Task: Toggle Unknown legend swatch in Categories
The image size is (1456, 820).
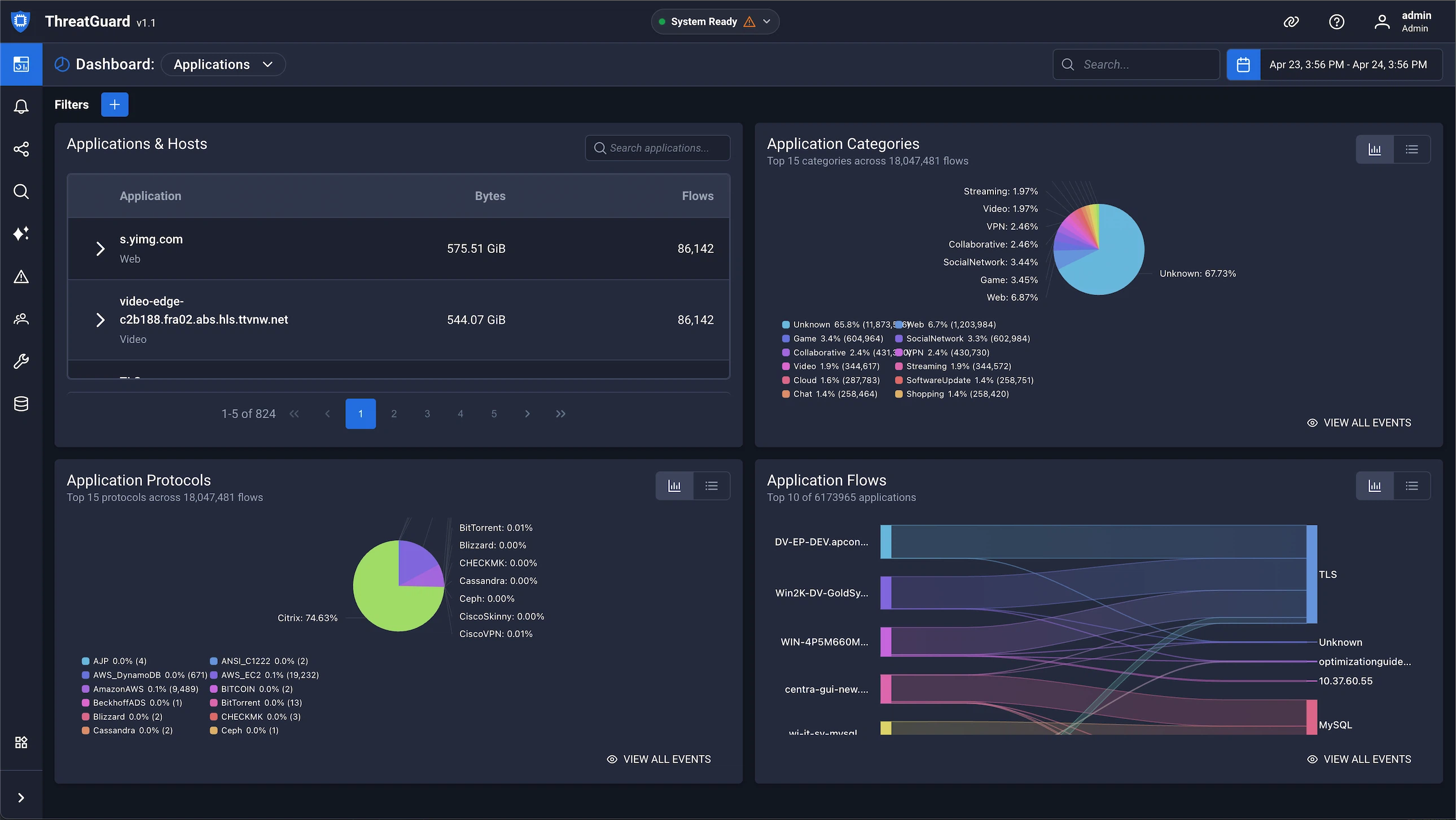Action: (x=786, y=325)
